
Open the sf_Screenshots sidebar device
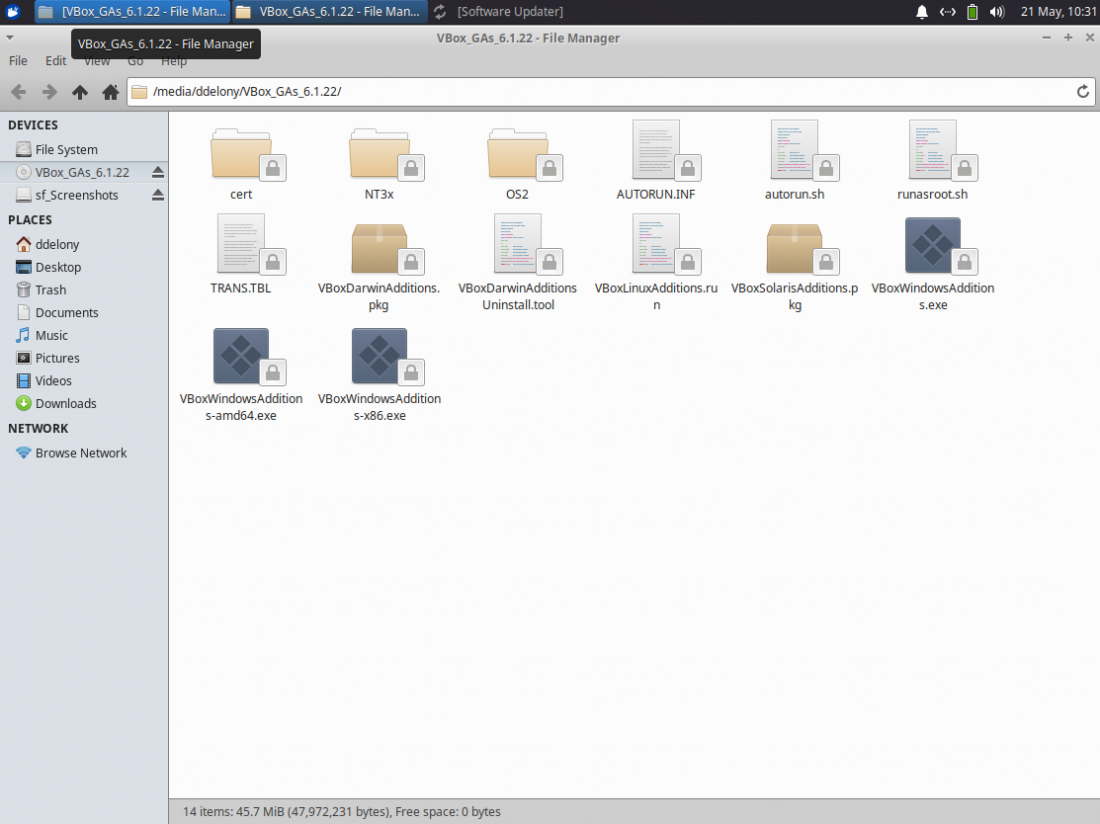click(x=74, y=195)
